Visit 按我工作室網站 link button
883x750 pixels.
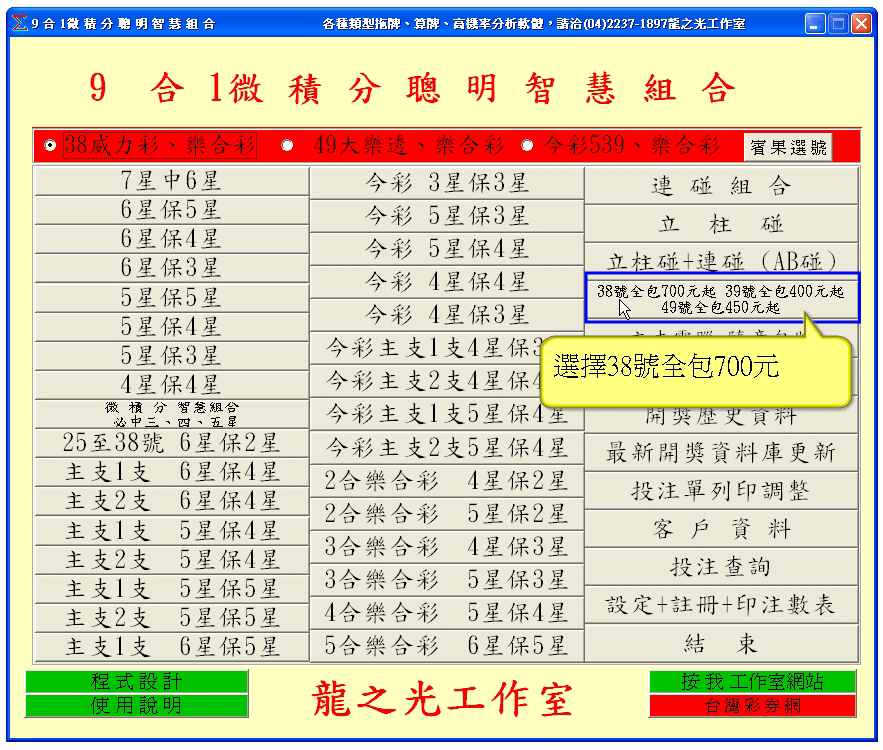click(752, 682)
